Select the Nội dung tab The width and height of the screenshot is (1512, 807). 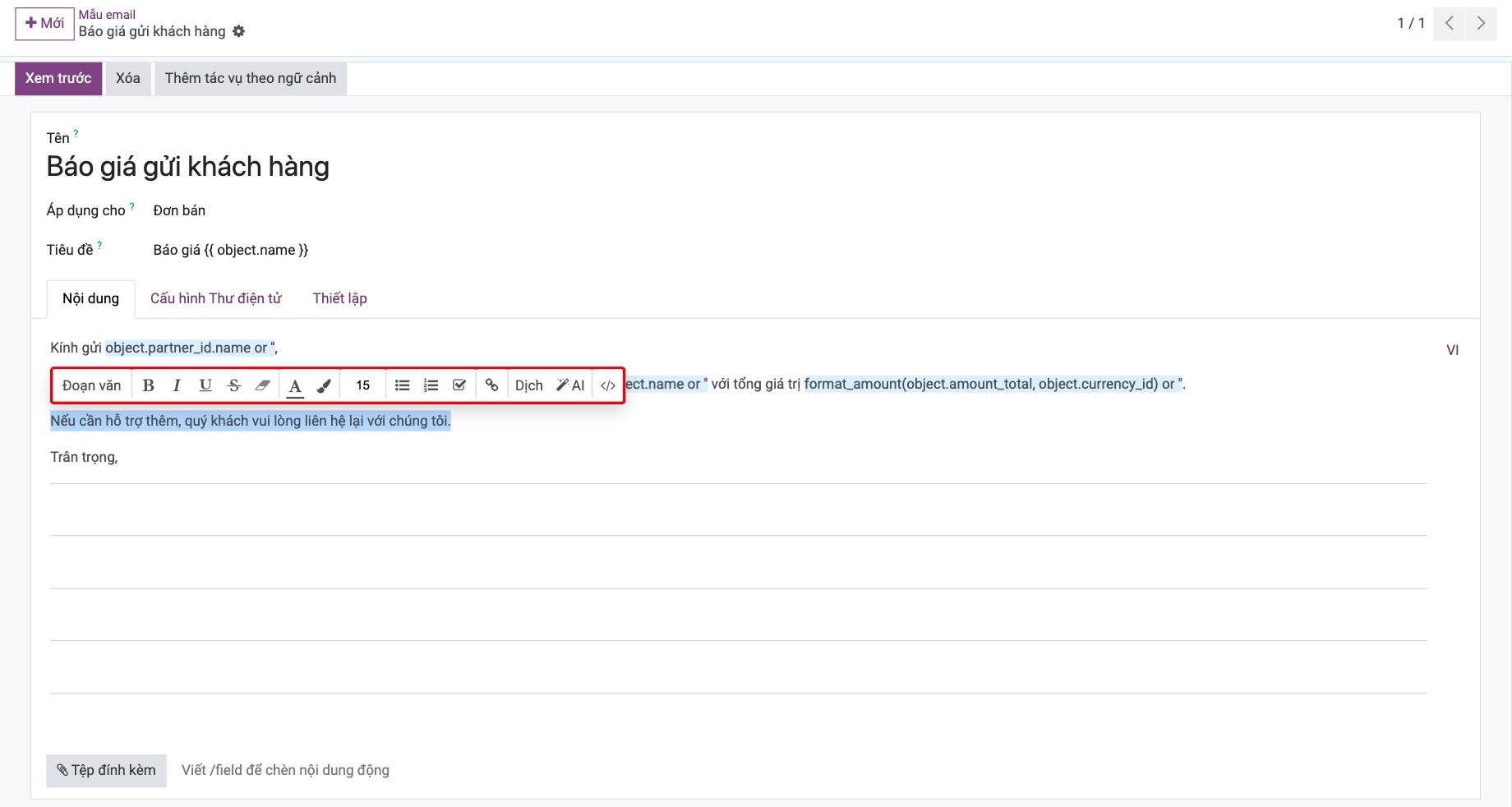click(91, 298)
